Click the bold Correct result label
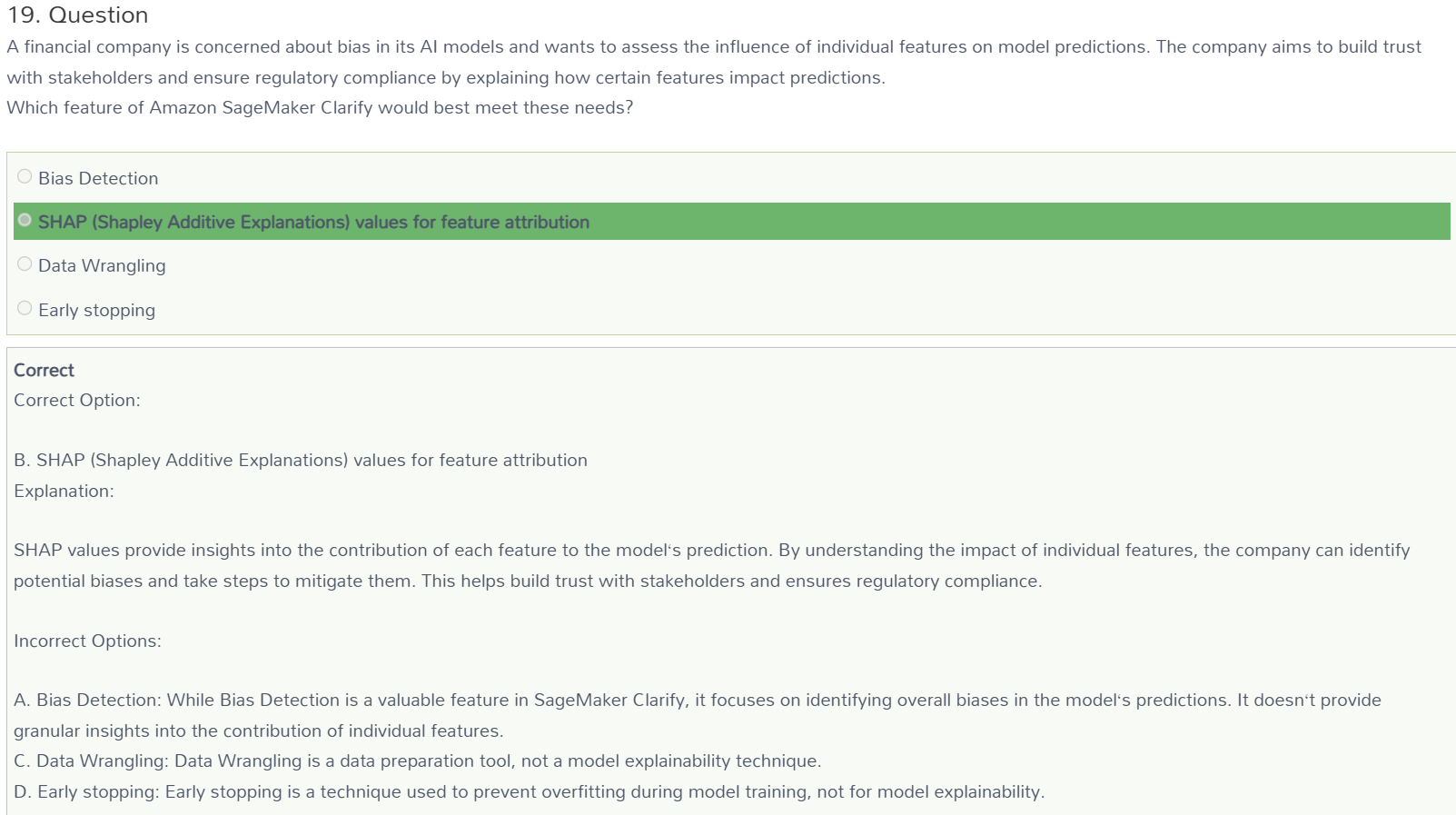1456x815 pixels. point(44,370)
